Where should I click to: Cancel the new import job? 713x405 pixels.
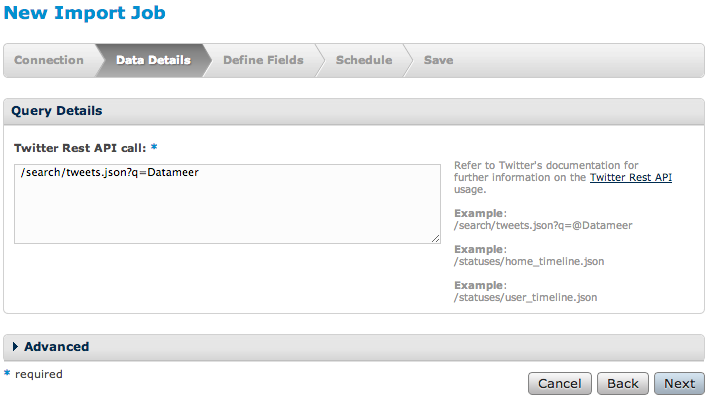click(x=560, y=384)
